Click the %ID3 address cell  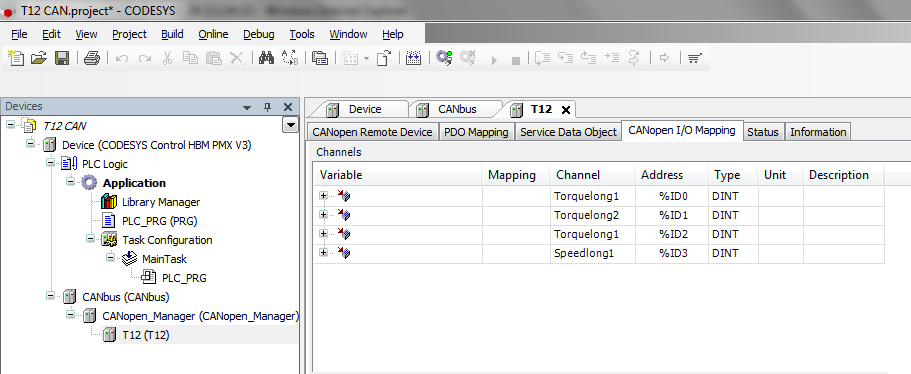[671, 253]
